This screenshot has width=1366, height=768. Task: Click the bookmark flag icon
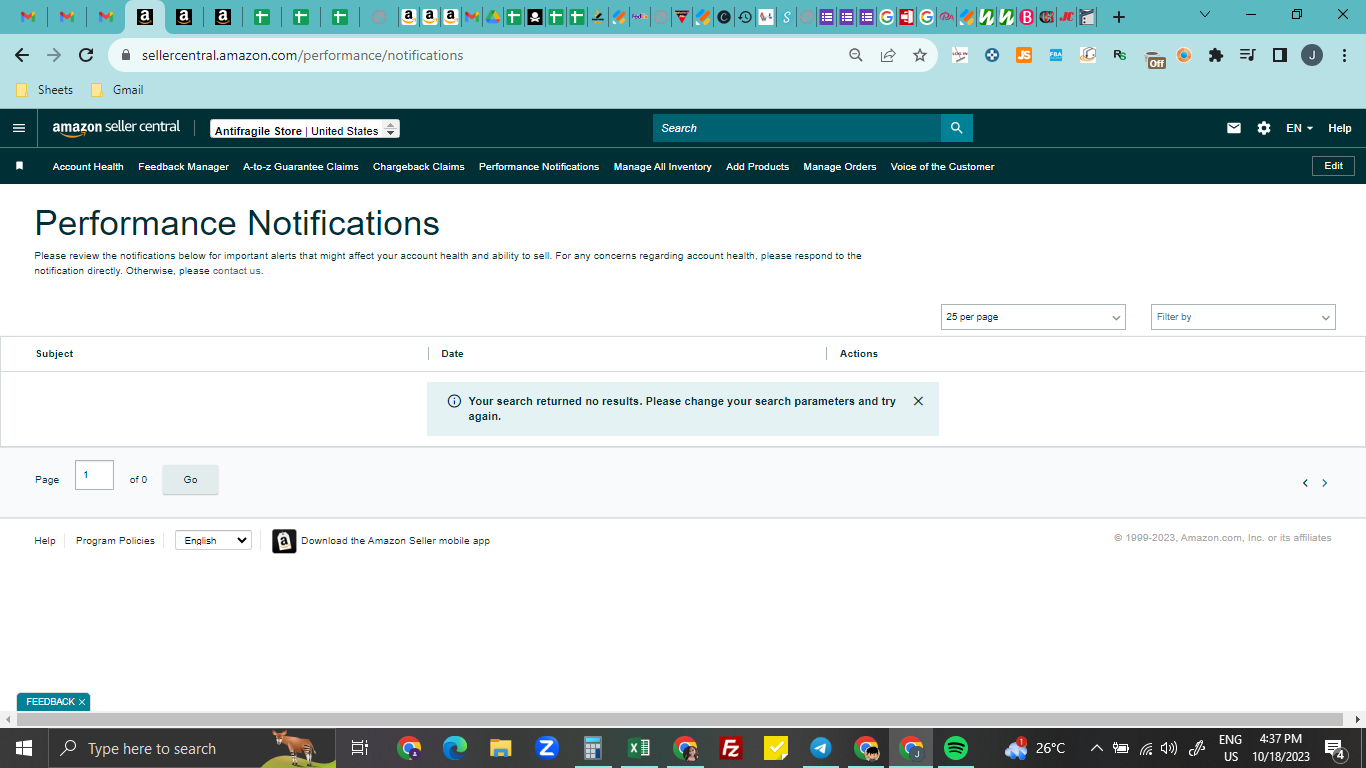click(x=19, y=166)
